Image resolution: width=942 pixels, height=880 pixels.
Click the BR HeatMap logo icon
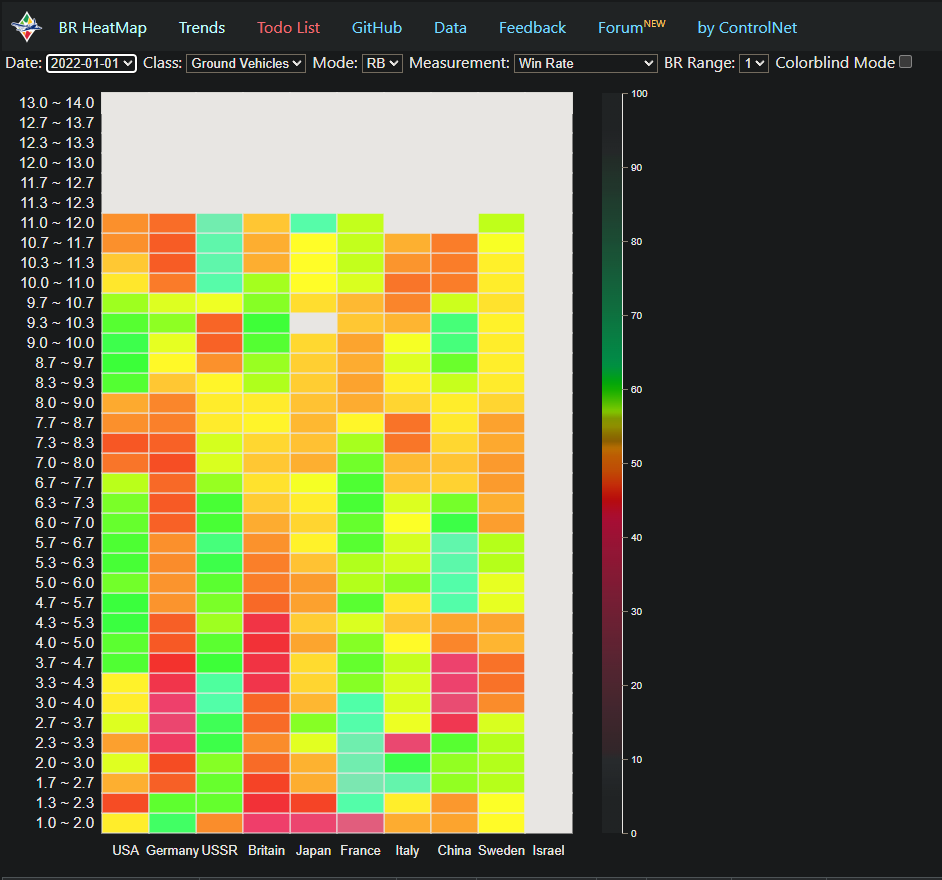pyautogui.click(x=26, y=27)
